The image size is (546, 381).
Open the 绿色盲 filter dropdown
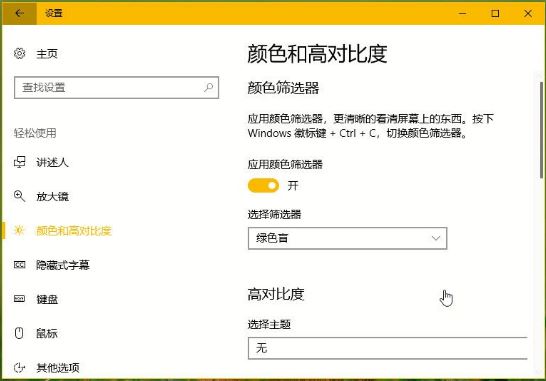(348, 238)
